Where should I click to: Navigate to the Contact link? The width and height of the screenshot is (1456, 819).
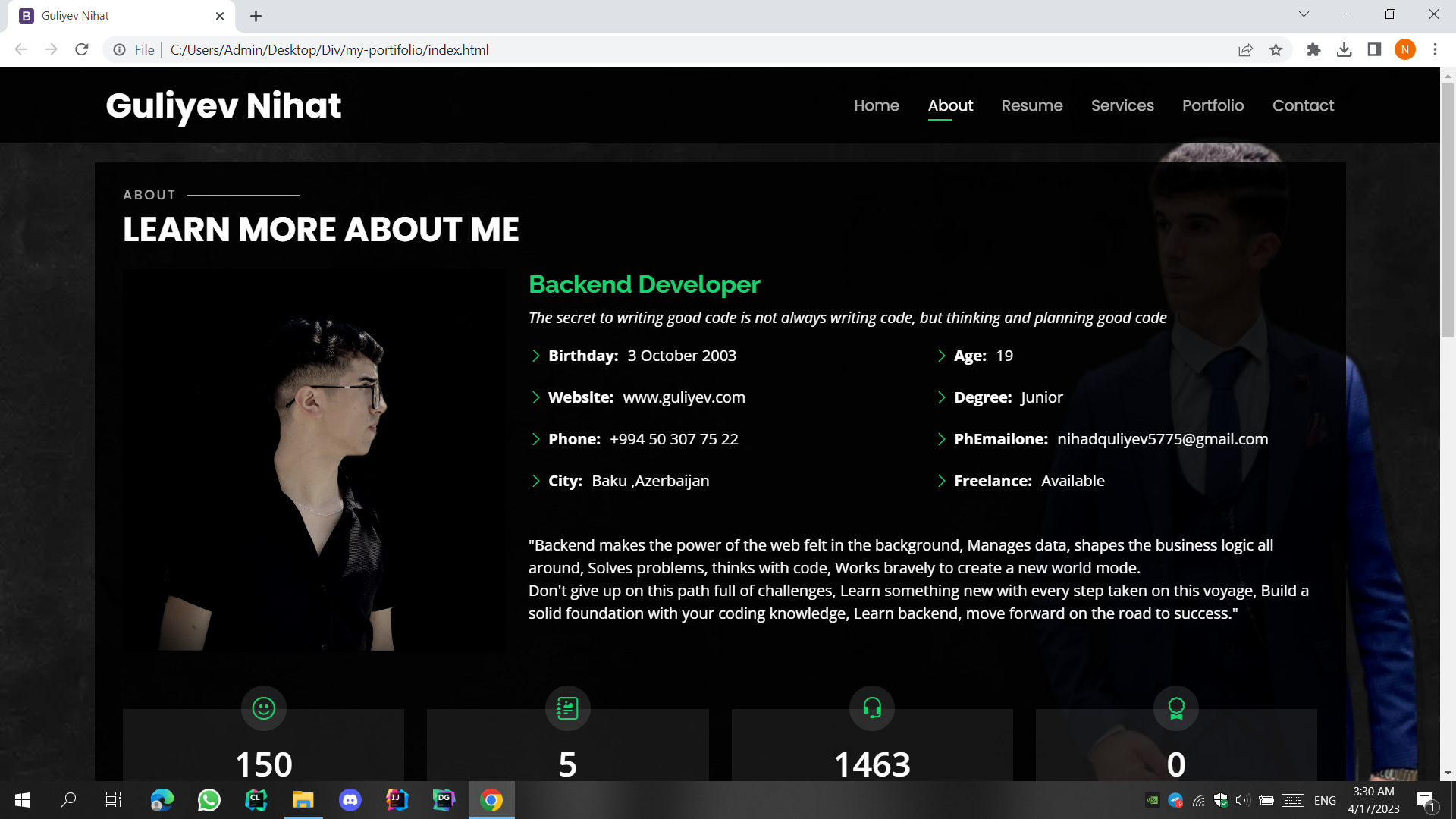[1303, 105]
